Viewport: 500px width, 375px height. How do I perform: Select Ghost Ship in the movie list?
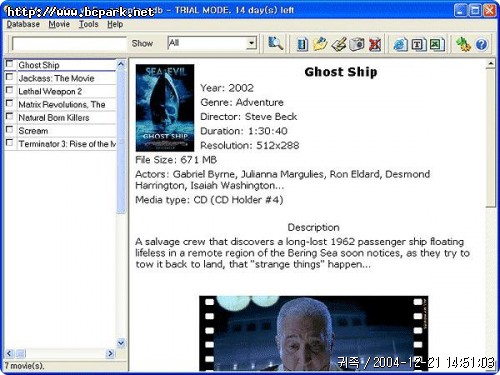(x=67, y=65)
